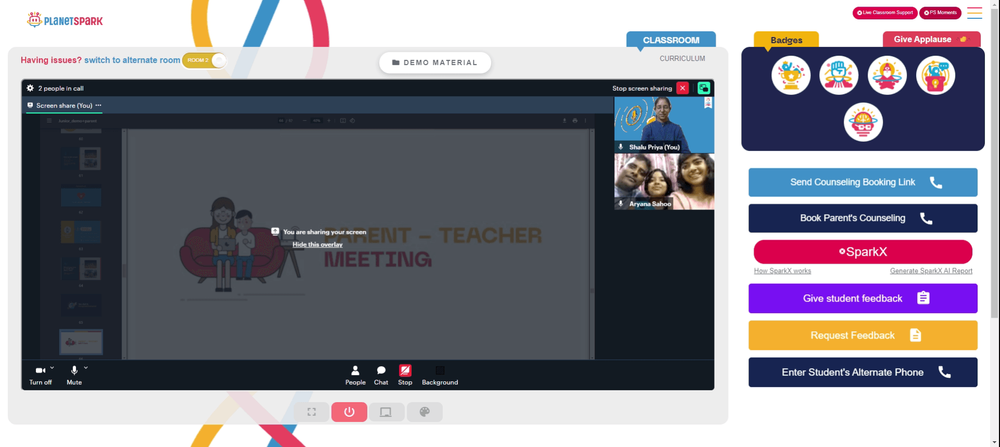
Task: Click the 2 people in call text
Action: pyautogui.click(x=61, y=89)
